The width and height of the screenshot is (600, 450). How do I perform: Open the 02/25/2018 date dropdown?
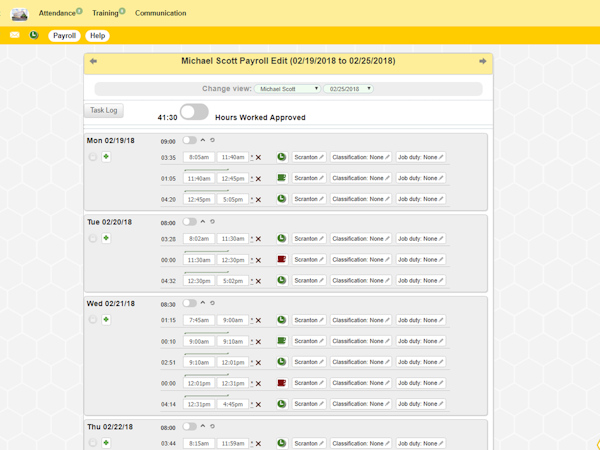click(x=348, y=89)
